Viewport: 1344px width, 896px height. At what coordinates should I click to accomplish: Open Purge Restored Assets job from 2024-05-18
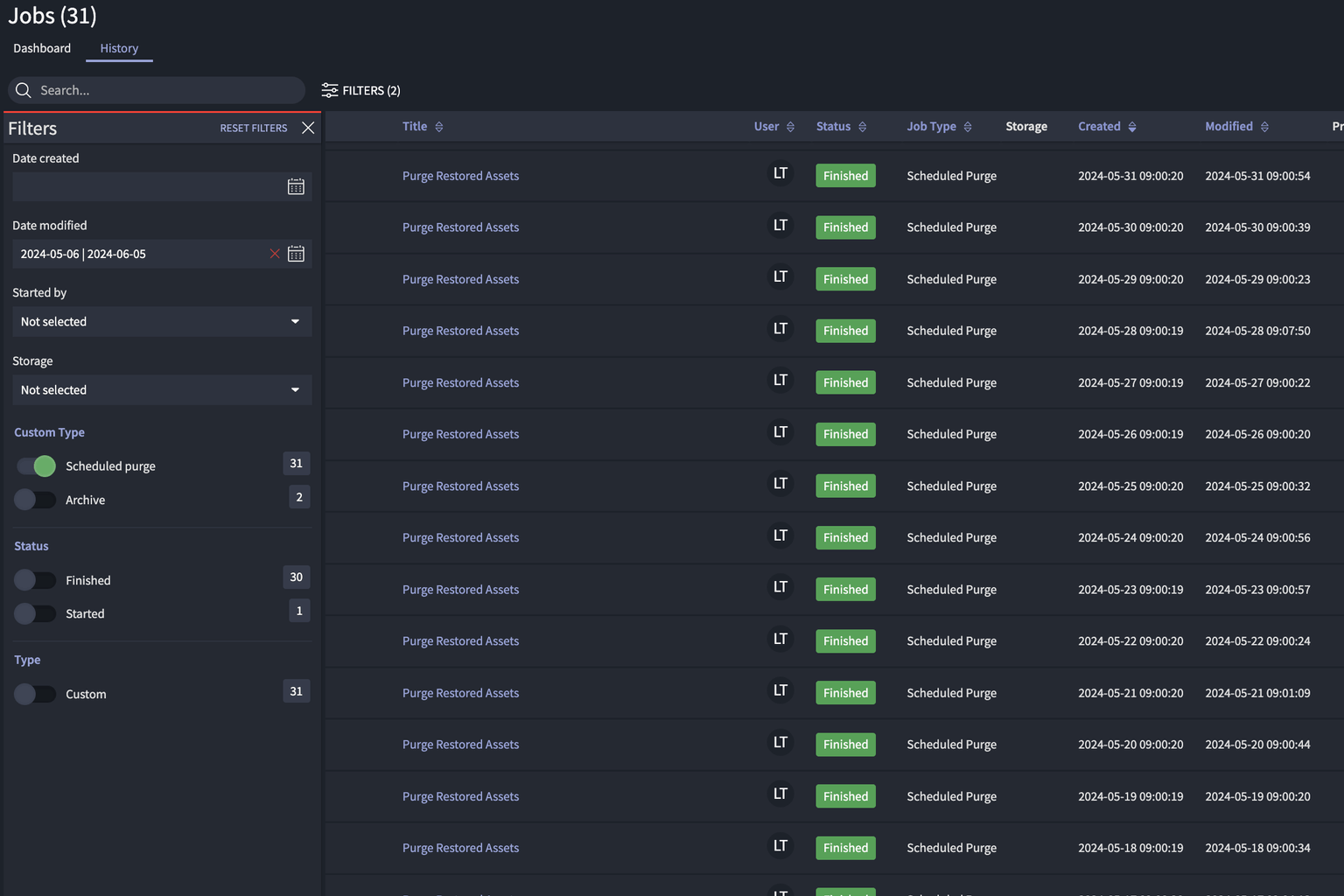460,848
